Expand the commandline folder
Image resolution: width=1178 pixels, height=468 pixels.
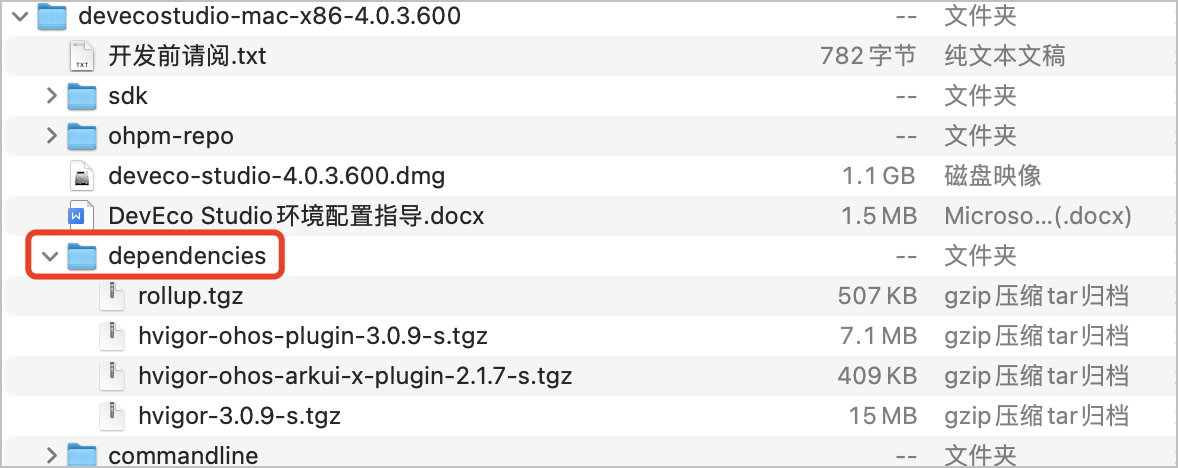pyautogui.click(x=52, y=456)
